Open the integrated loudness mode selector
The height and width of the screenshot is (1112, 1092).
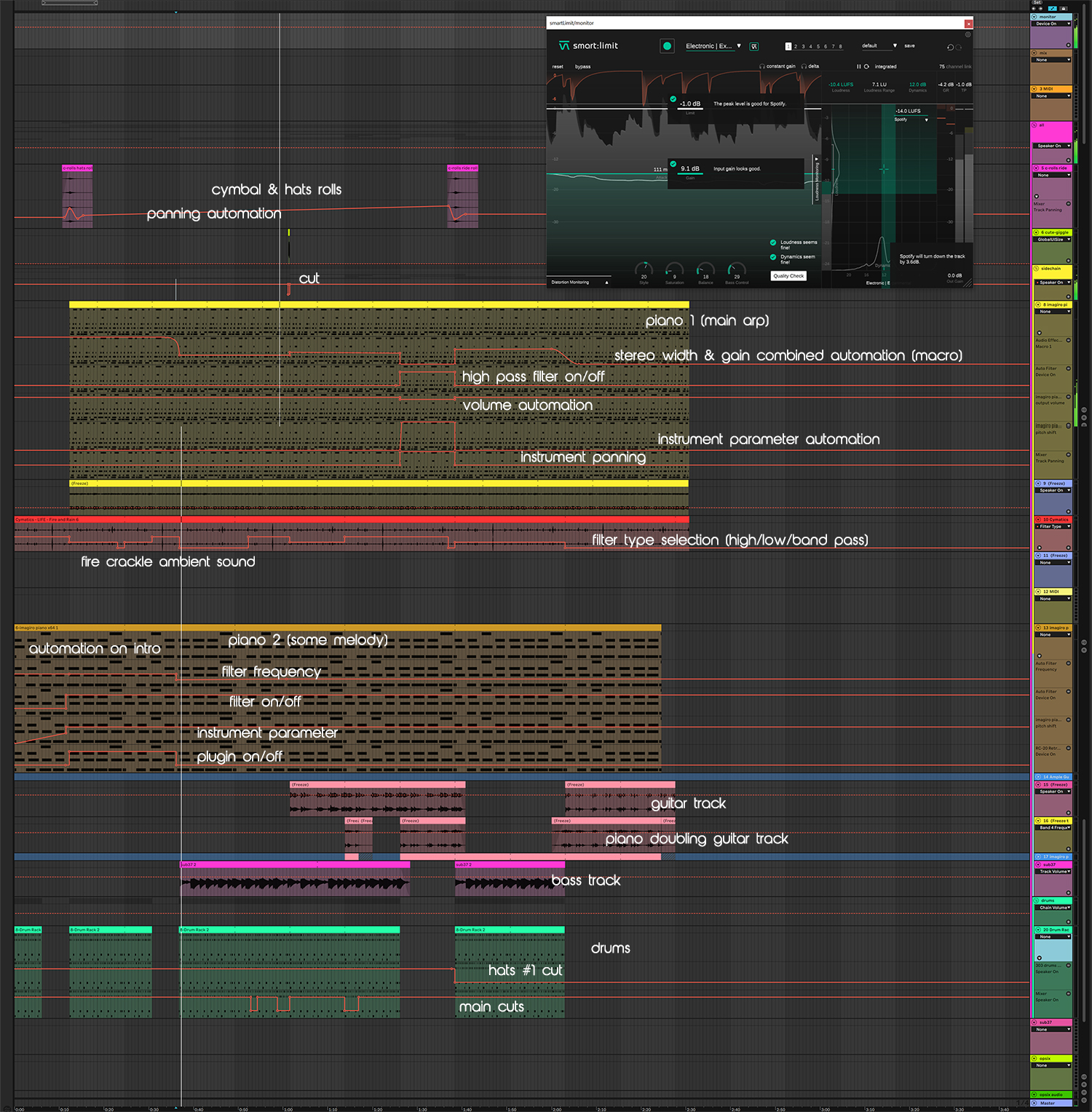point(885,66)
